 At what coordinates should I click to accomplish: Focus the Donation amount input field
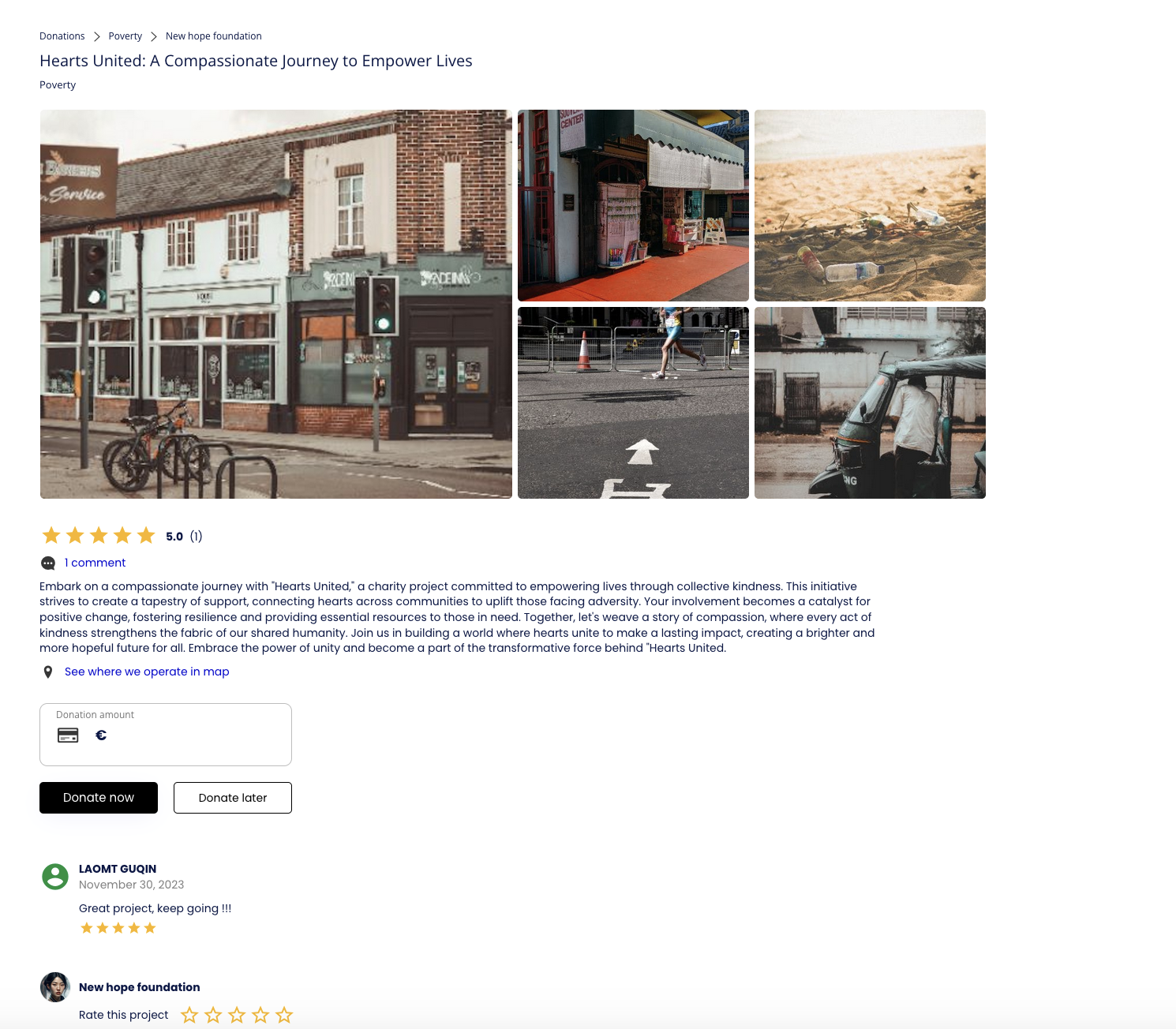(189, 736)
